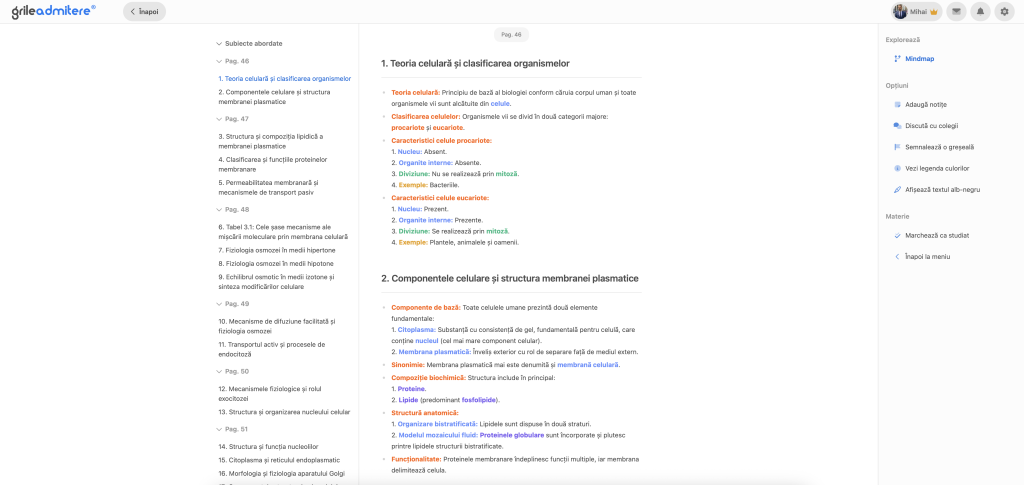The width and height of the screenshot is (1024, 485).
Task: Open the messages envelope icon
Action: tap(957, 12)
